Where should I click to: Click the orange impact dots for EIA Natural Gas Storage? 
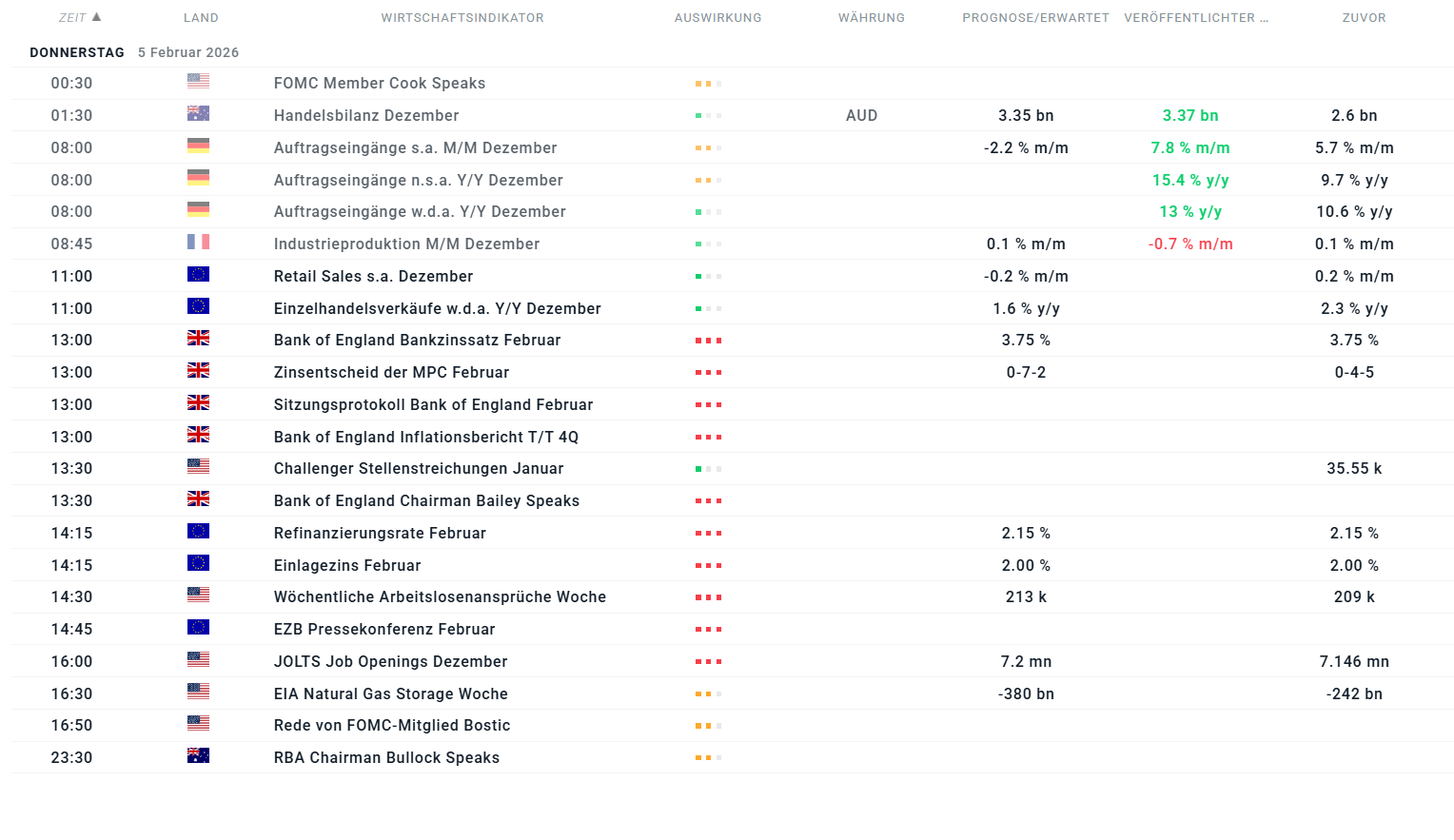tap(708, 694)
